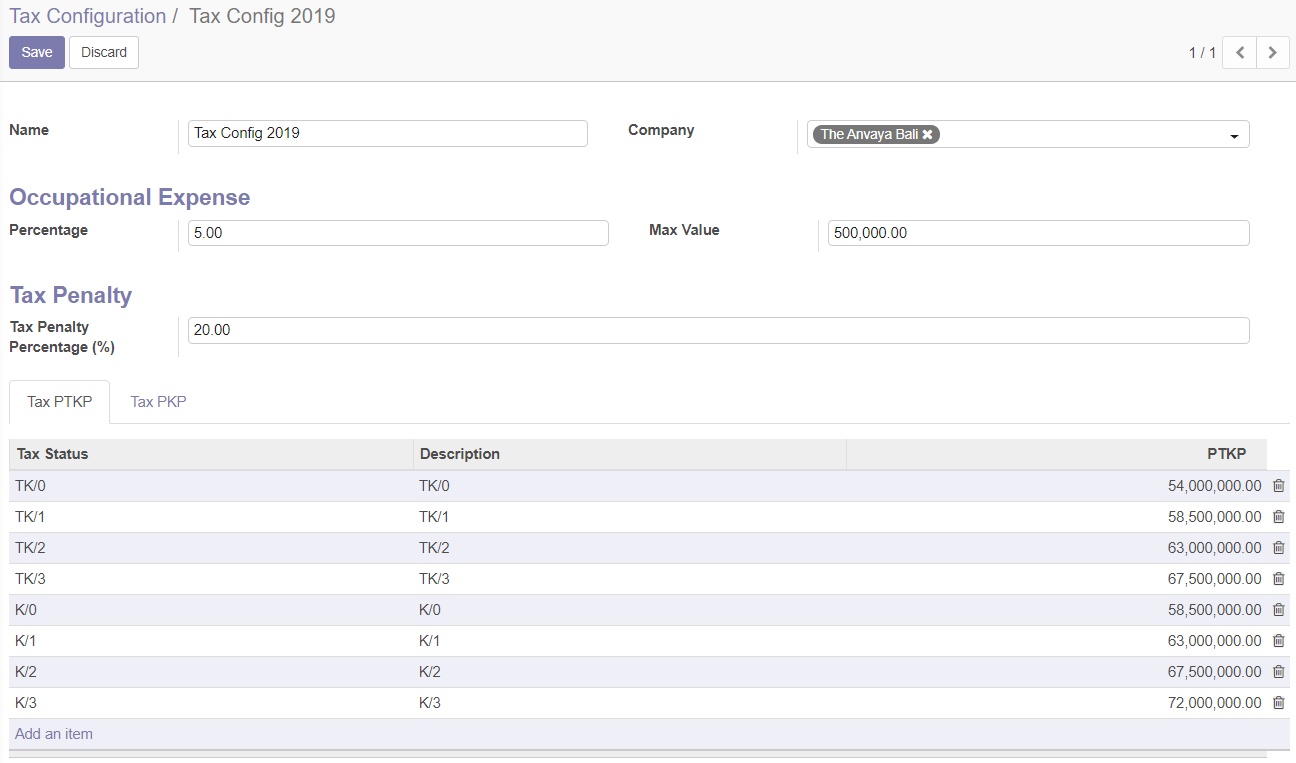
Task: Remove The Anvaya Bali company tag
Action: (x=927, y=134)
